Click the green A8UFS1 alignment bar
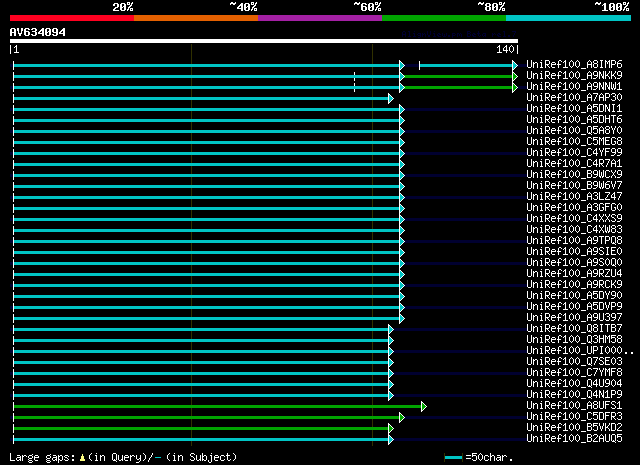 [218, 407]
